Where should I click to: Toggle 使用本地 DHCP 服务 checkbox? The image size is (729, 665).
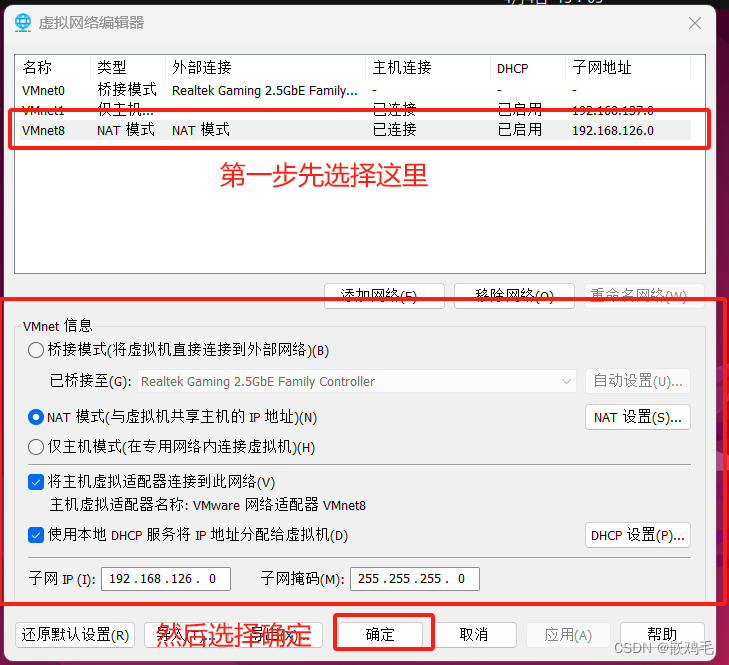click(x=36, y=535)
